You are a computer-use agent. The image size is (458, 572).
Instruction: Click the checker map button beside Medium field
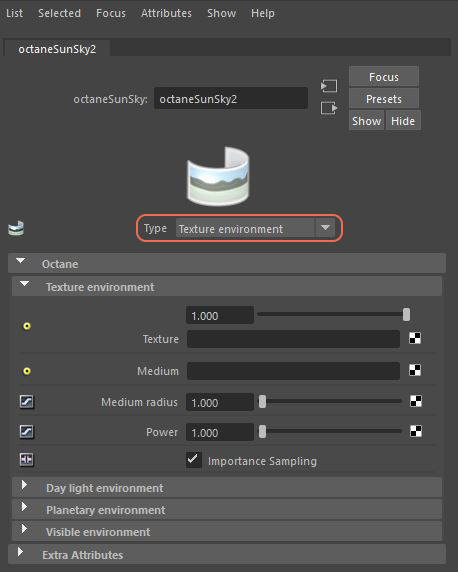(x=415, y=370)
